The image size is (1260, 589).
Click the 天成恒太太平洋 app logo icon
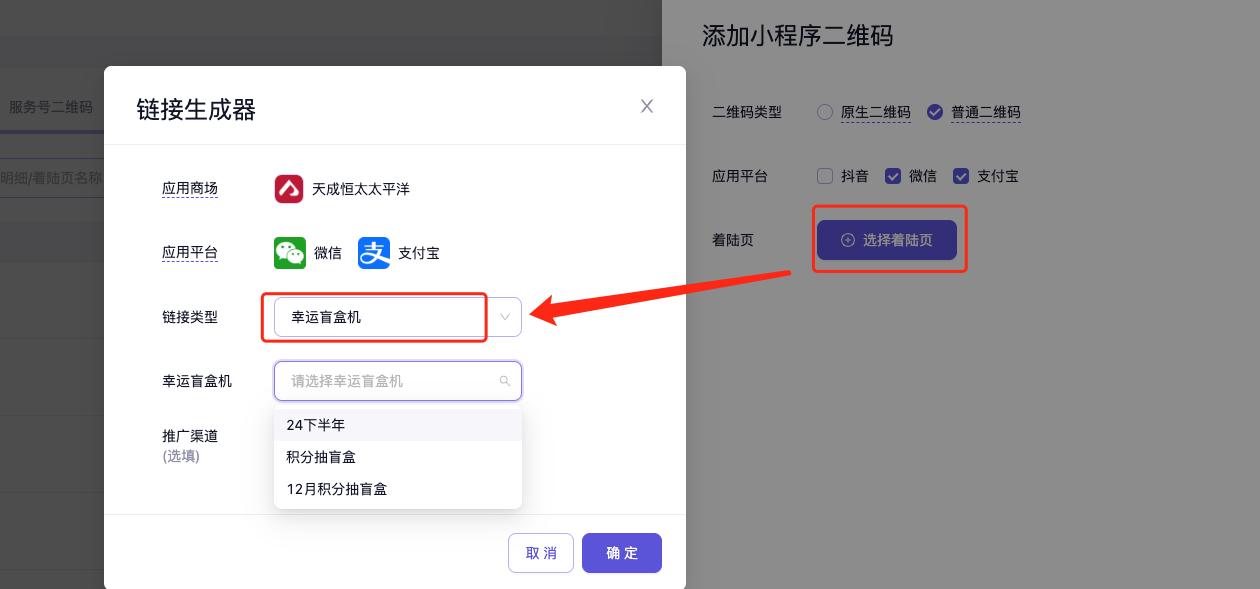click(x=289, y=188)
